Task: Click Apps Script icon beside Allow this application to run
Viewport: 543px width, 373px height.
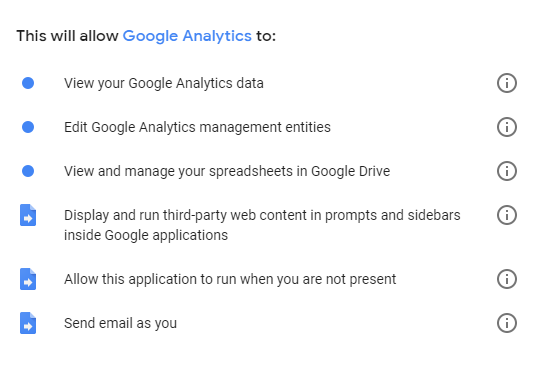Action: [x=28, y=279]
